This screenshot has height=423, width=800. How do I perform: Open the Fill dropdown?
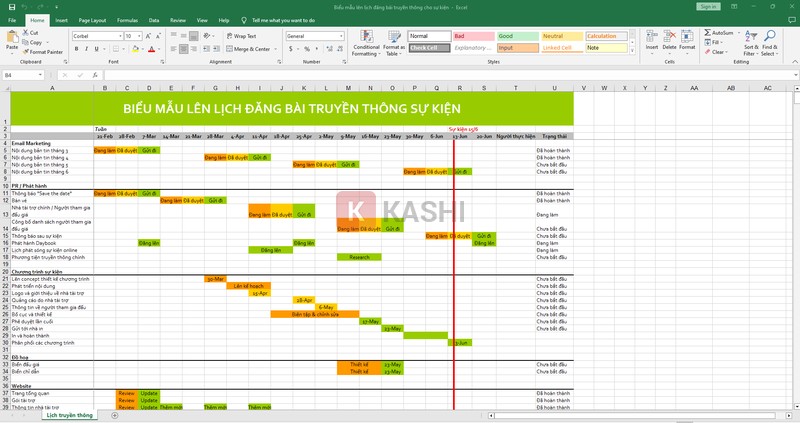(713, 42)
